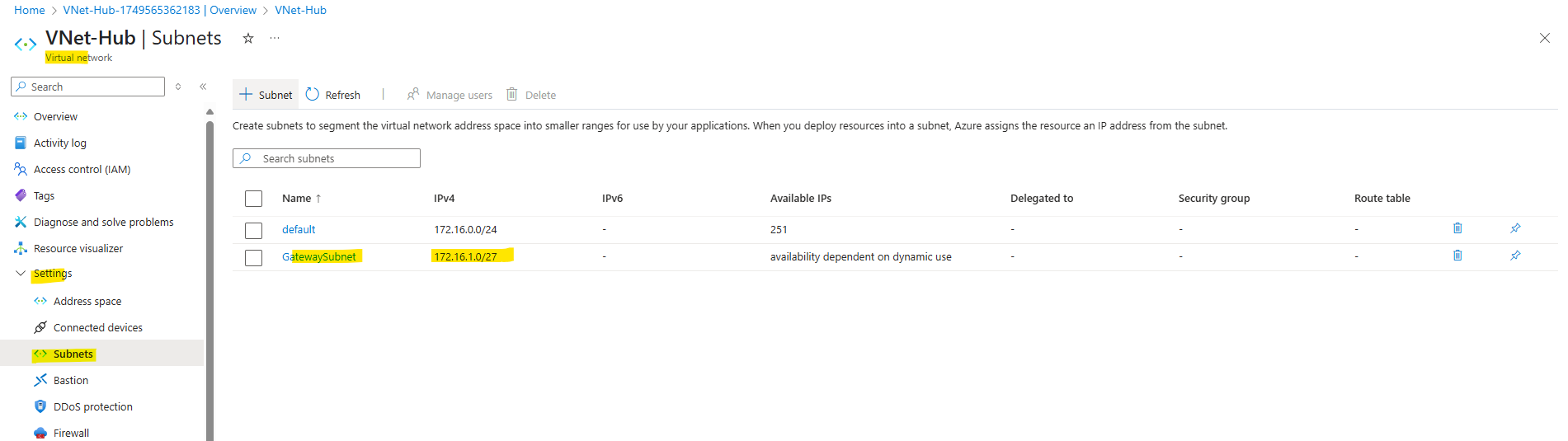1568x441 pixels.
Task: Collapse the Settings section chevron
Action: [21, 274]
